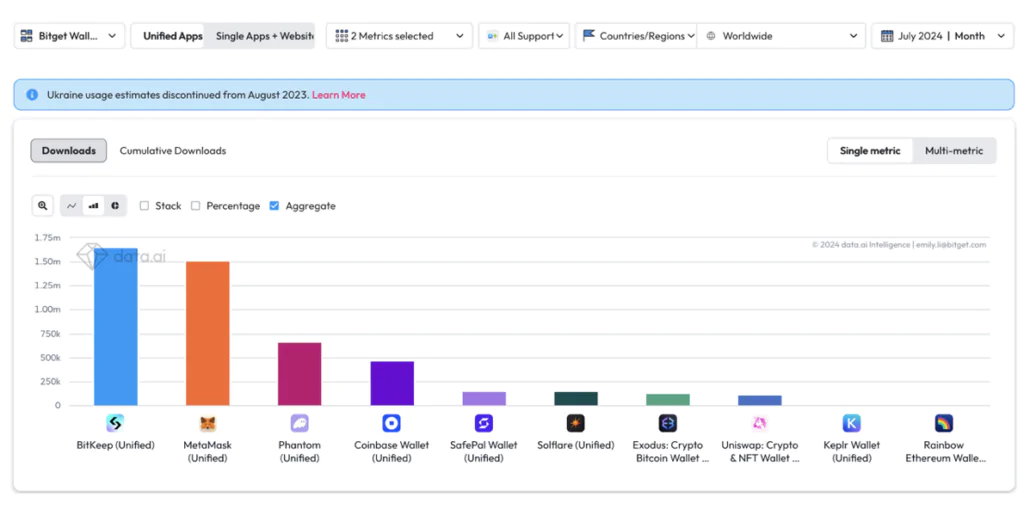The width and height of the screenshot is (1024, 521).
Task: Click the BitKeep app icon
Action: (x=115, y=423)
